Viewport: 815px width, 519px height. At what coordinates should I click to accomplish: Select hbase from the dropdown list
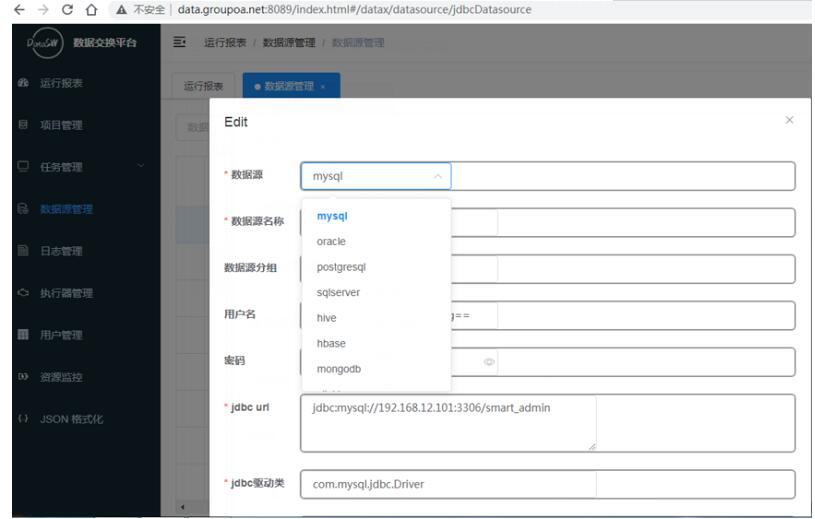pyautogui.click(x=376, y=343)
